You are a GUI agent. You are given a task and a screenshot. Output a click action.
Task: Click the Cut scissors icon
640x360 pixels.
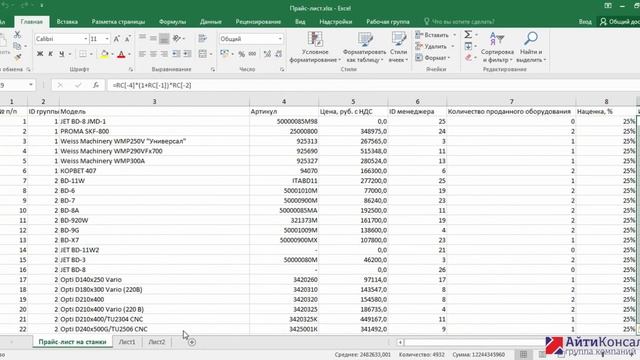pos(17,35)
